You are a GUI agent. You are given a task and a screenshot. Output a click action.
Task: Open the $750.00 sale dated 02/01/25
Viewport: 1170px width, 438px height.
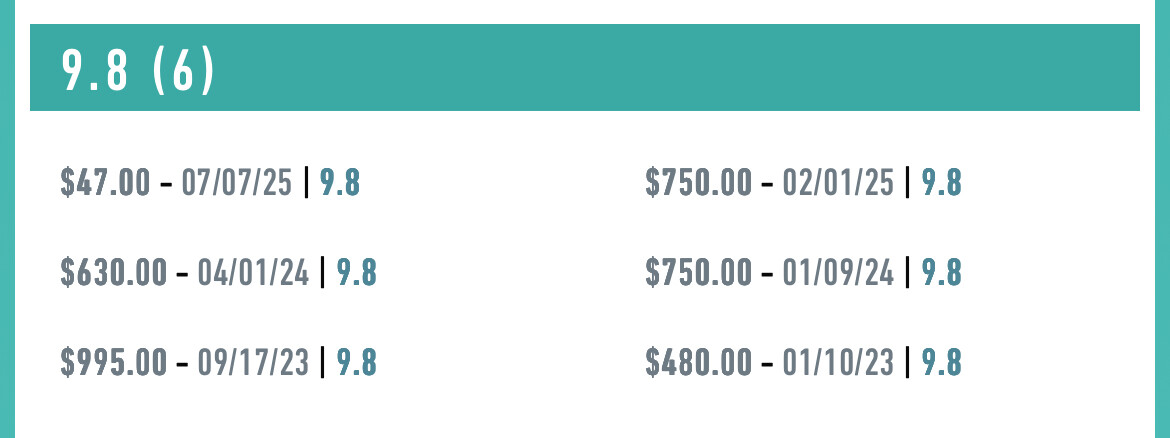click(x=698, y=182)
